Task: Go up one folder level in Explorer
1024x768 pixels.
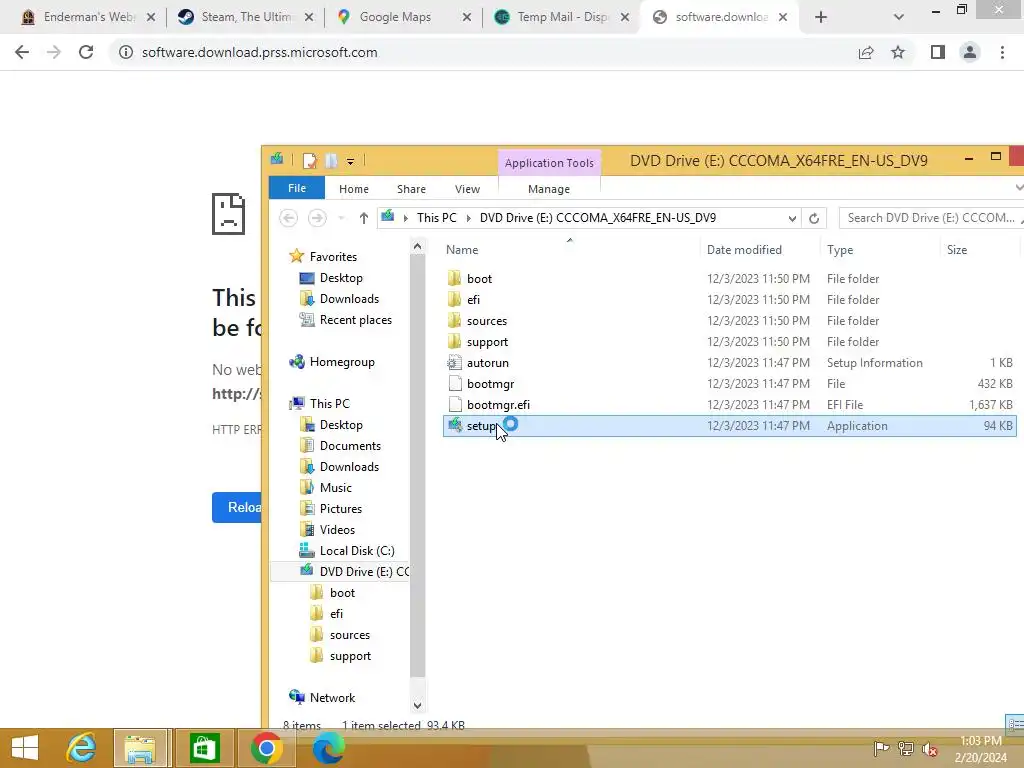Action: pos(364,218)
